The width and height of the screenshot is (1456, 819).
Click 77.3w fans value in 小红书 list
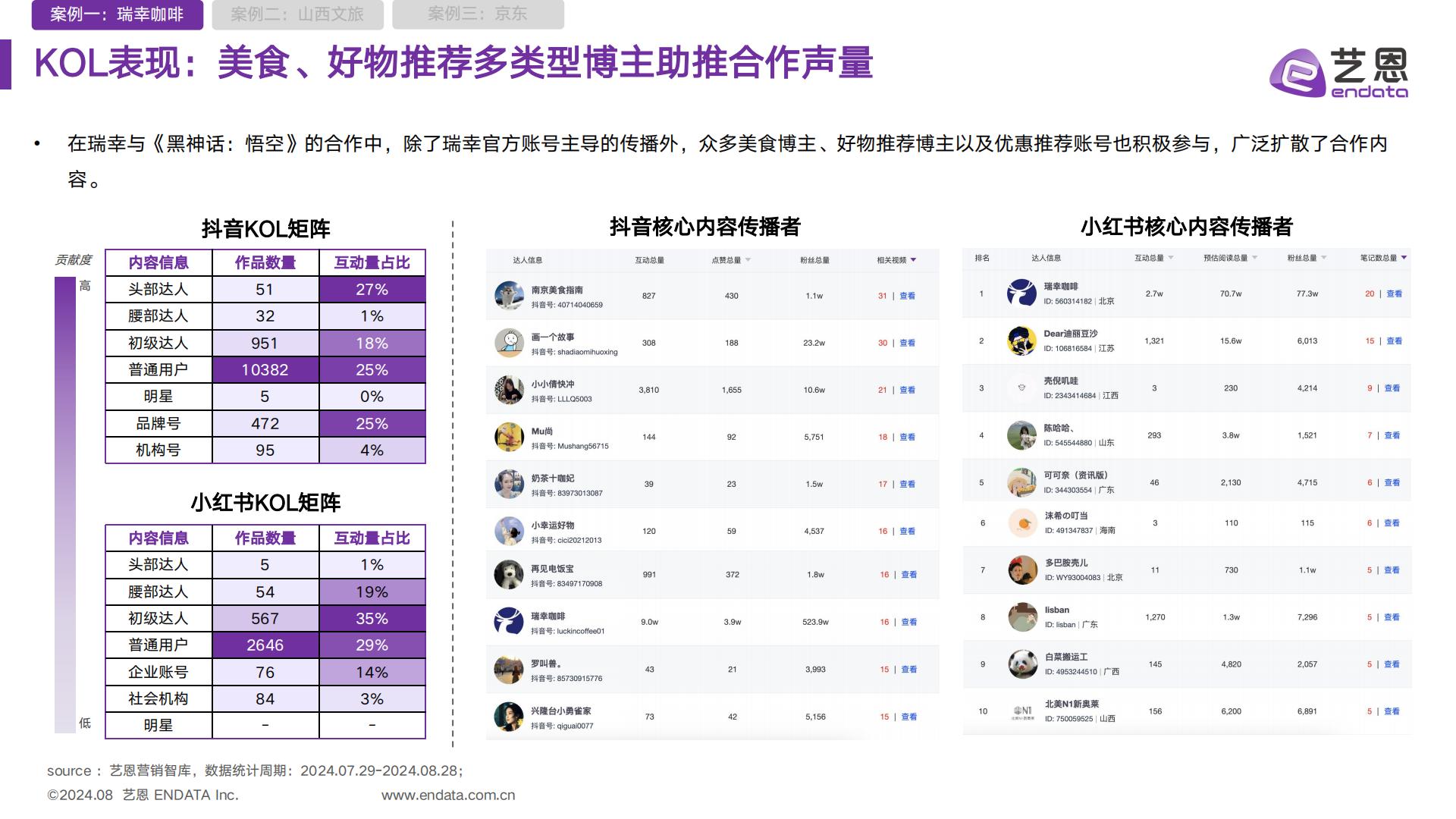point(1307,293)
